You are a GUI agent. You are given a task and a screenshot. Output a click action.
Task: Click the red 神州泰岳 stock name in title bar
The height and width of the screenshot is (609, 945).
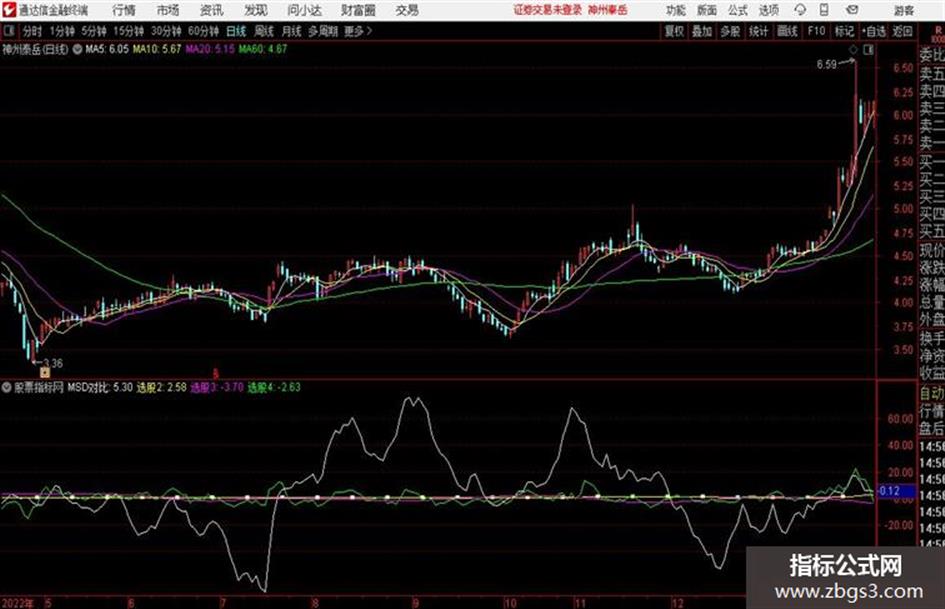[608, 10]
